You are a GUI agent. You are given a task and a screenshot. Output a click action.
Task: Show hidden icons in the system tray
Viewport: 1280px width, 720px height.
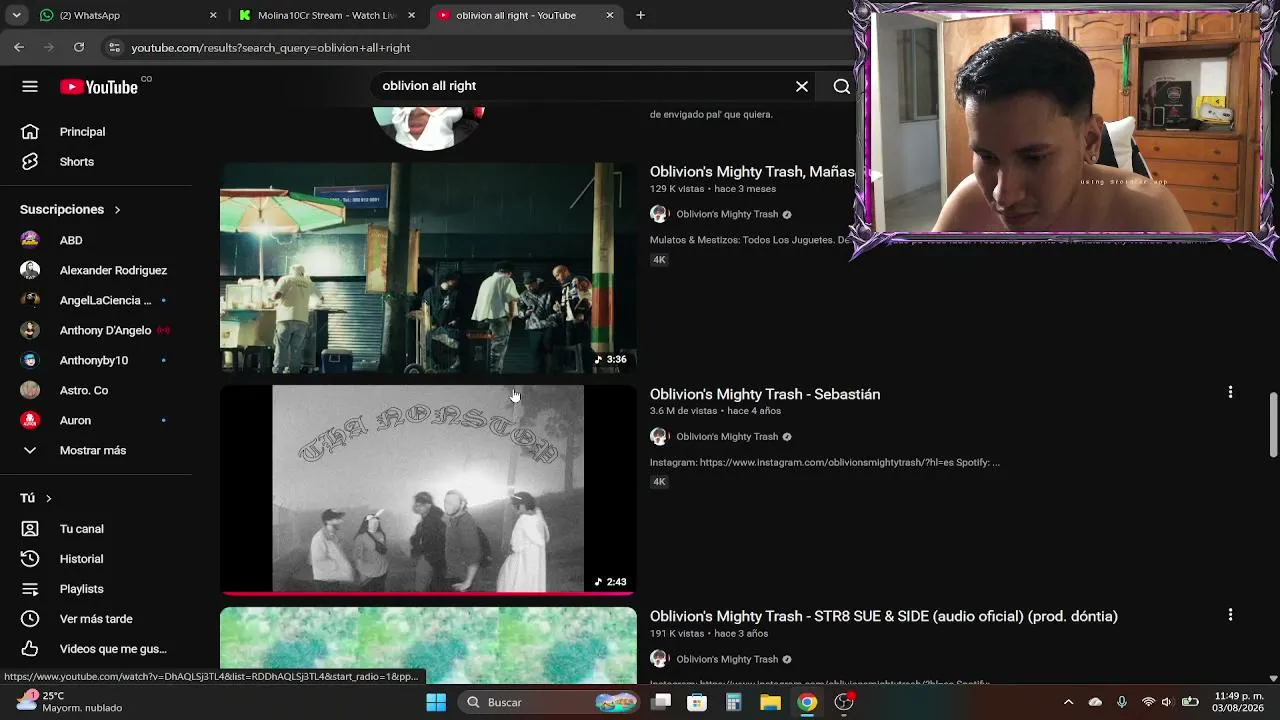click(1068, 702)
